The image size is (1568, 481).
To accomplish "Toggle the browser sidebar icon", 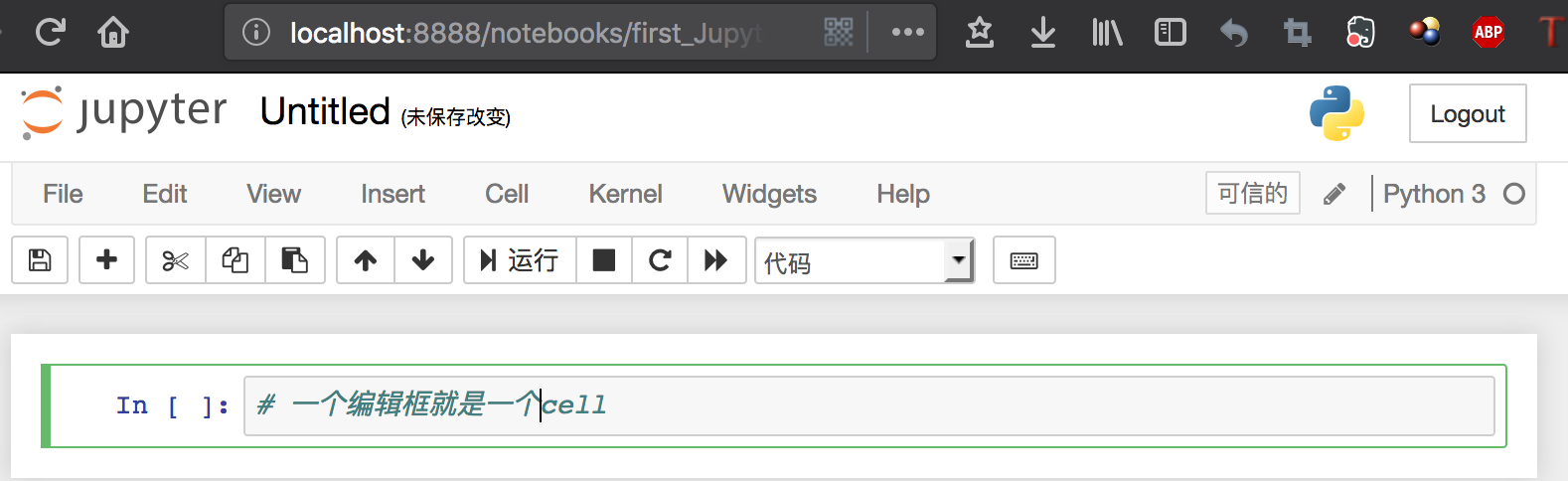I will (1171, 33).
